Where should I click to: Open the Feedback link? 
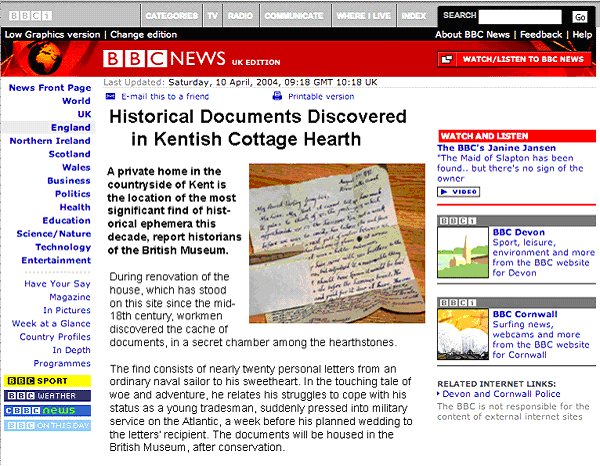[x=541, y=34]
